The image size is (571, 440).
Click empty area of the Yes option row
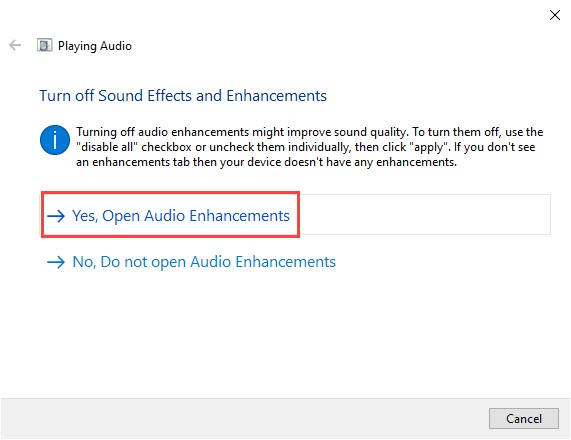coord(424,215)
